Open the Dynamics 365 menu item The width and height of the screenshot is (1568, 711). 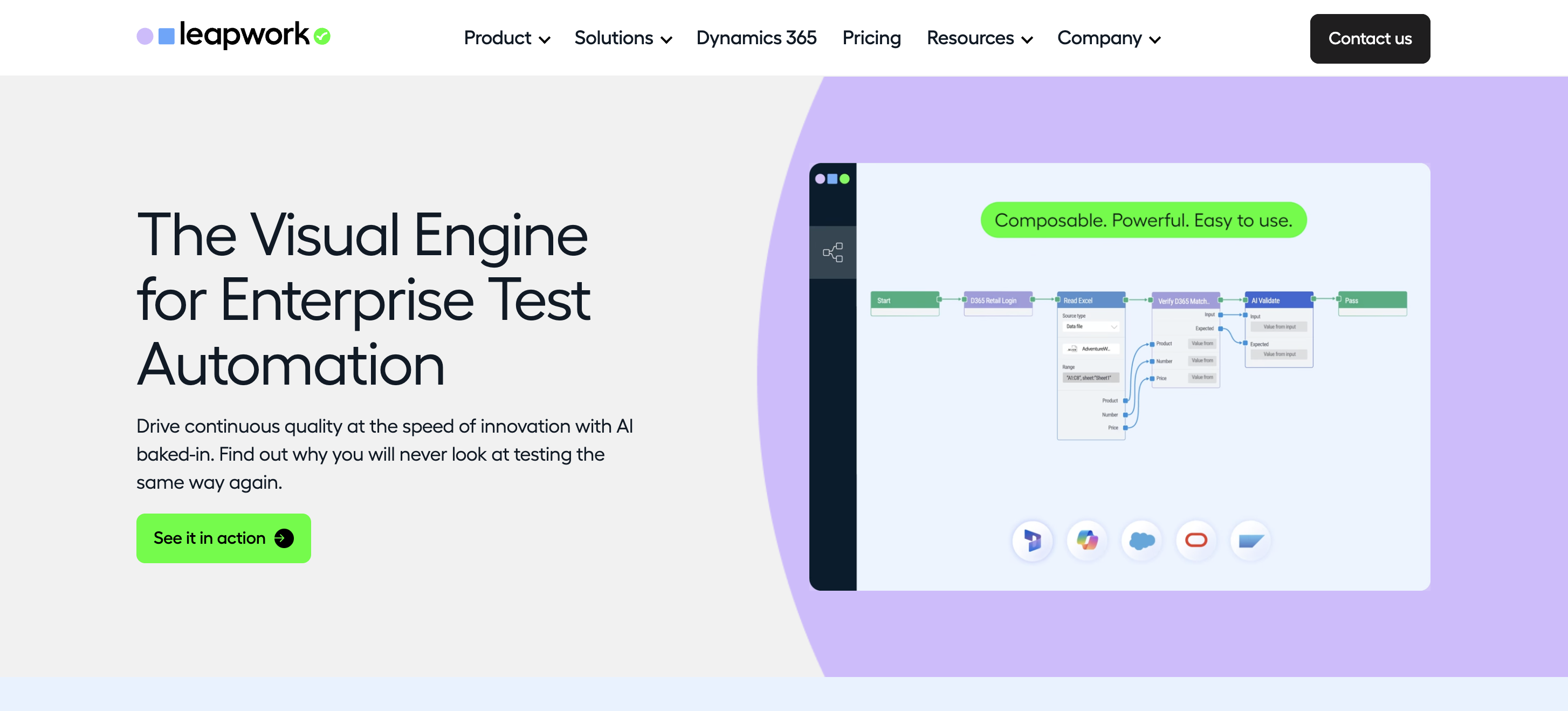pos(756,38)
